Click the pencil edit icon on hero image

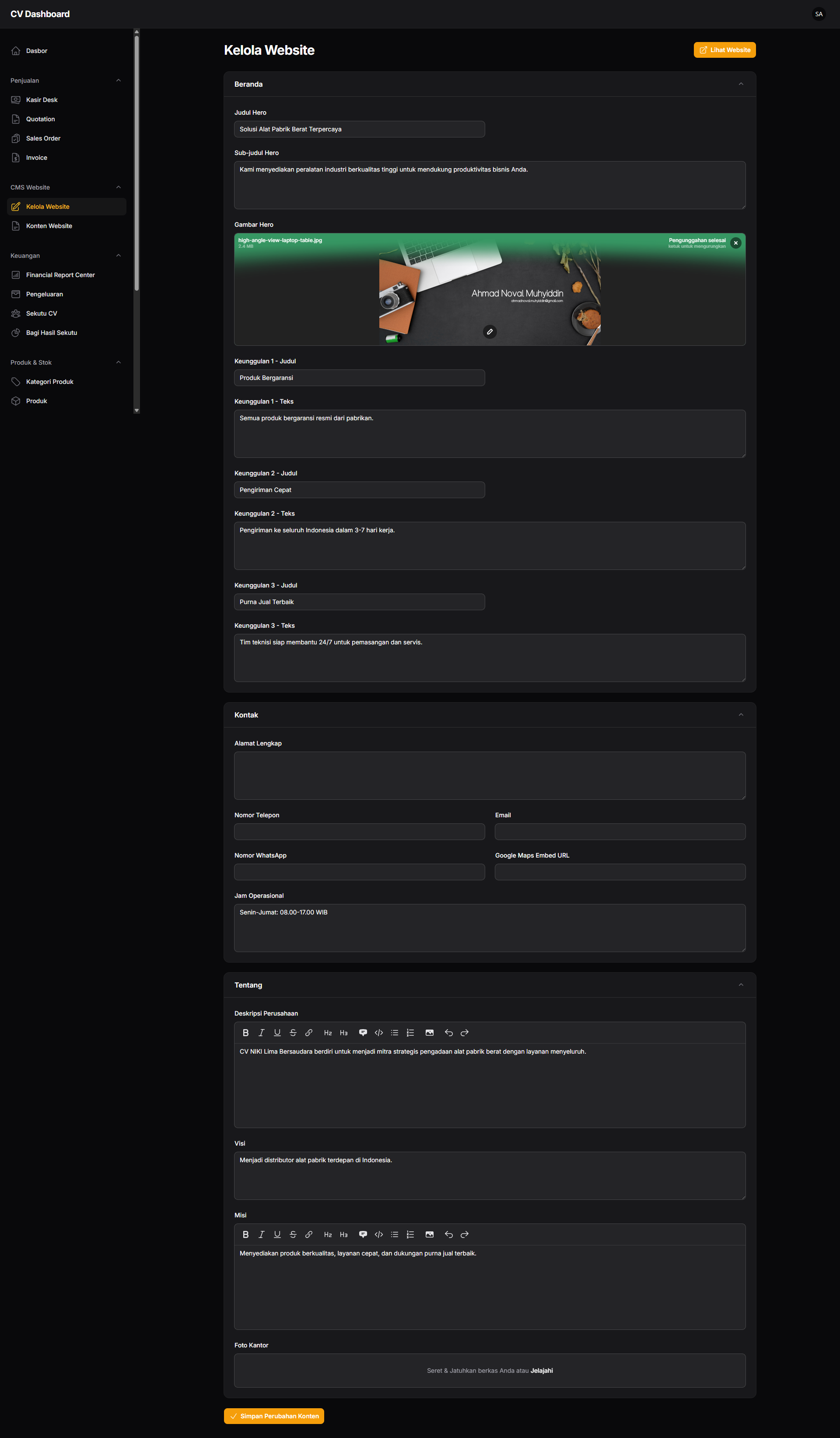pyautogui.click(x=490, y=331)
